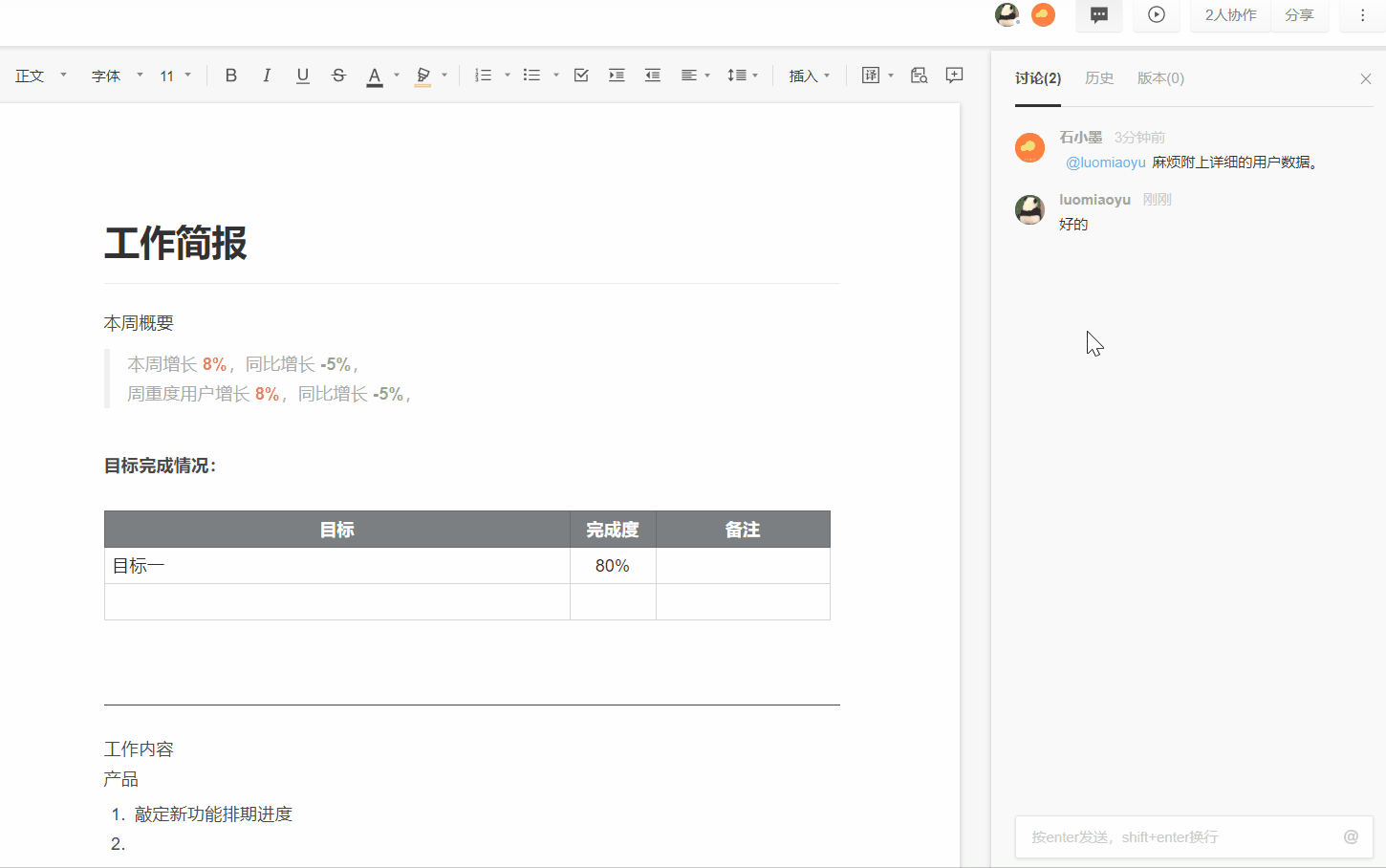Viewport: 1386px width, 868px height.
Task: Switch to the 讨论(2) tab
Action: [x=1038, y=78]
